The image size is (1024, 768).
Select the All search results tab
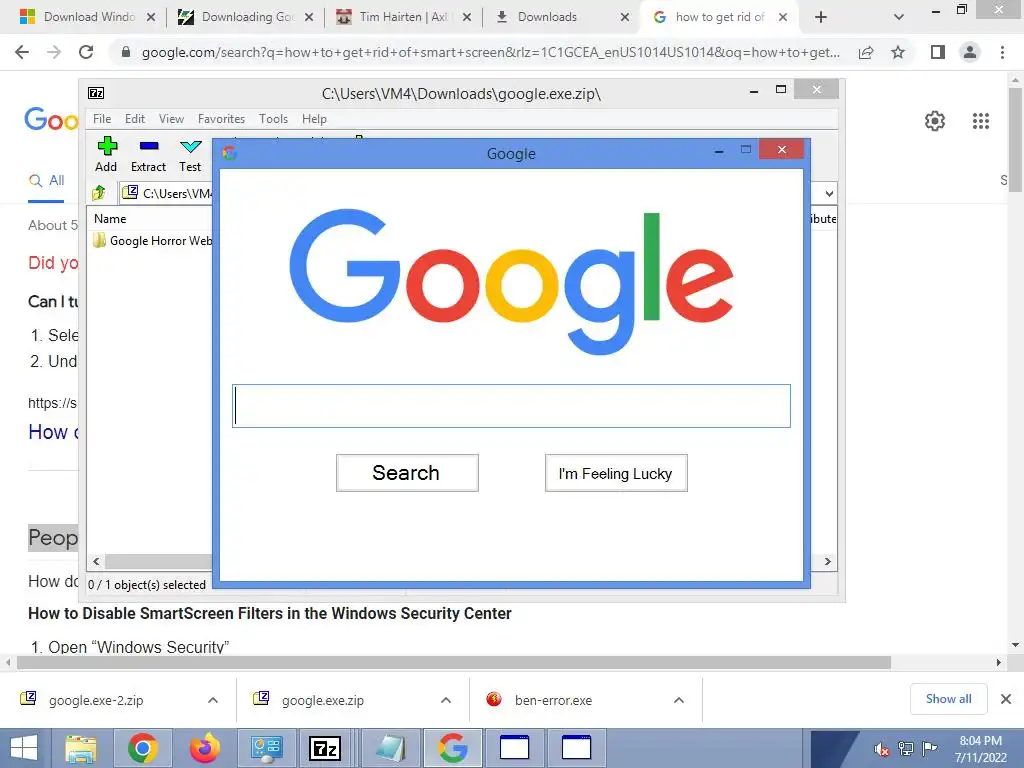click(x=46, y=180)
